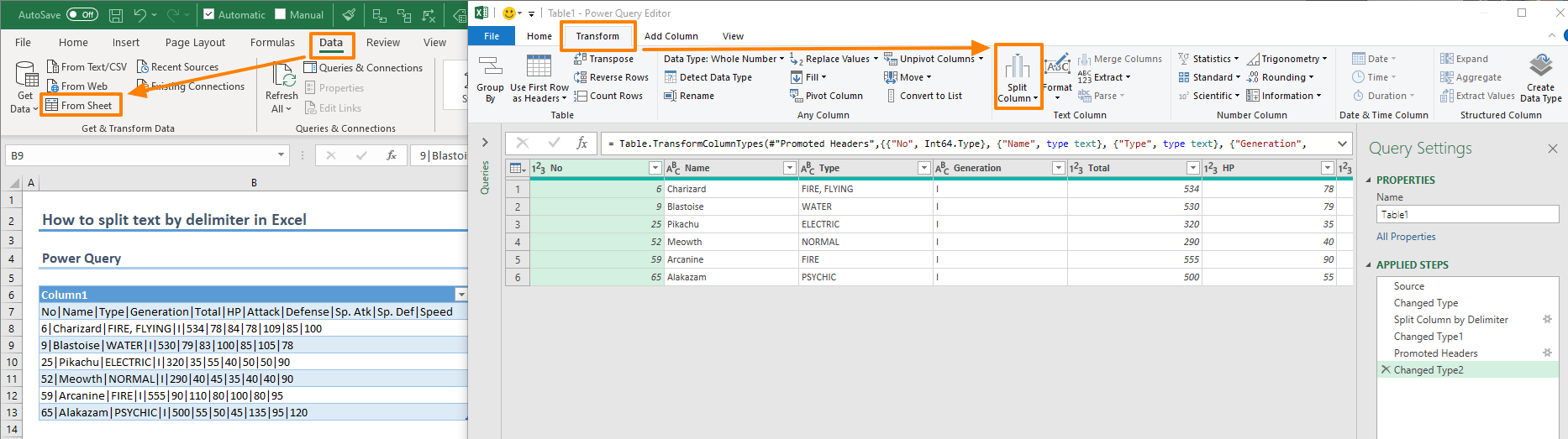Switch to the Add Column tab
This screenshot has width=1568, height=439.
[x=671, y=36]
